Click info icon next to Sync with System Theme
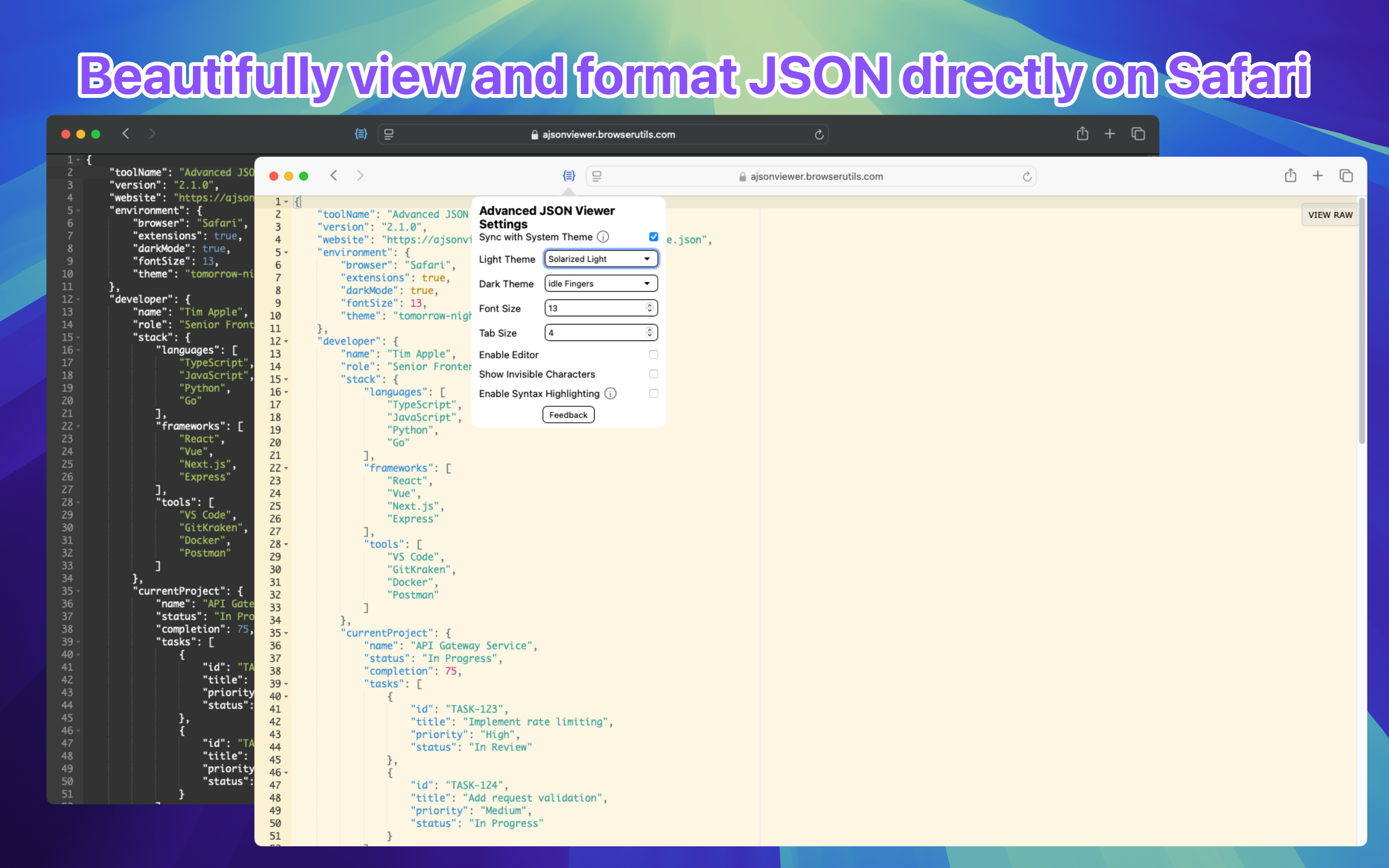 603,236
